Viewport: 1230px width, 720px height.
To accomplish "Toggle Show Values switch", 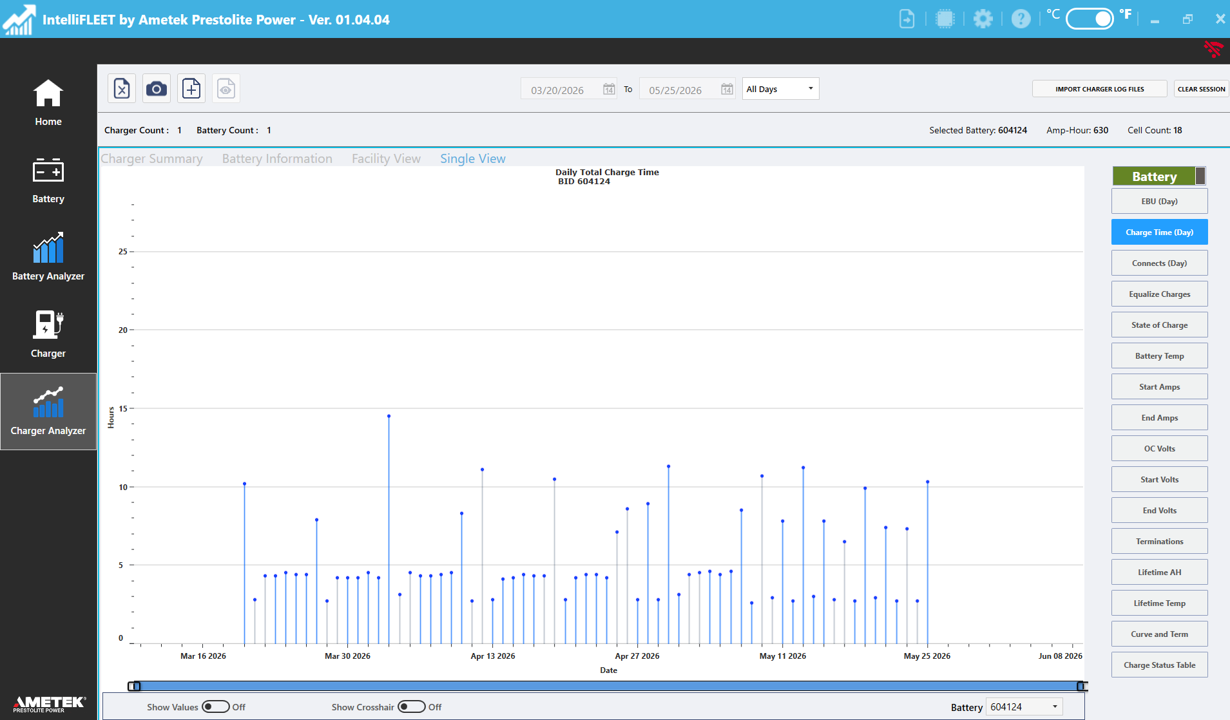I will pyautogui.click(x=215, y=706).
